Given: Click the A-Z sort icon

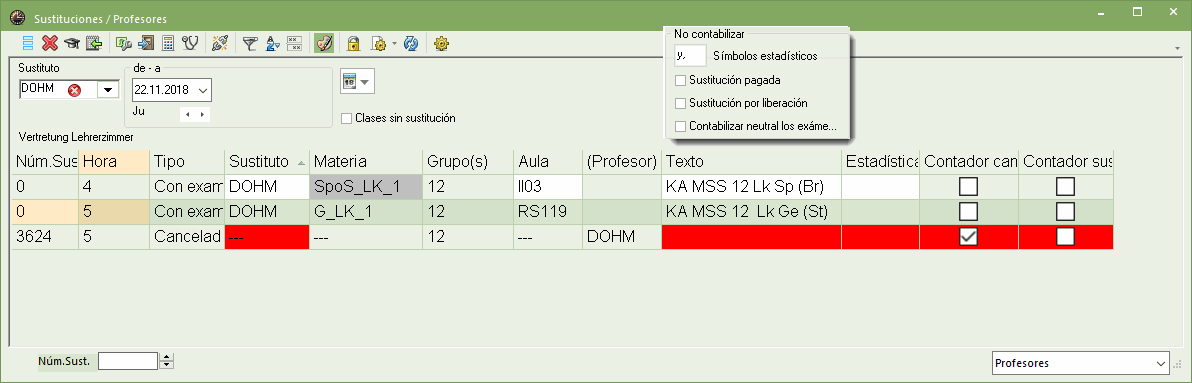Looking at the screenshot, I should (273, 44).
